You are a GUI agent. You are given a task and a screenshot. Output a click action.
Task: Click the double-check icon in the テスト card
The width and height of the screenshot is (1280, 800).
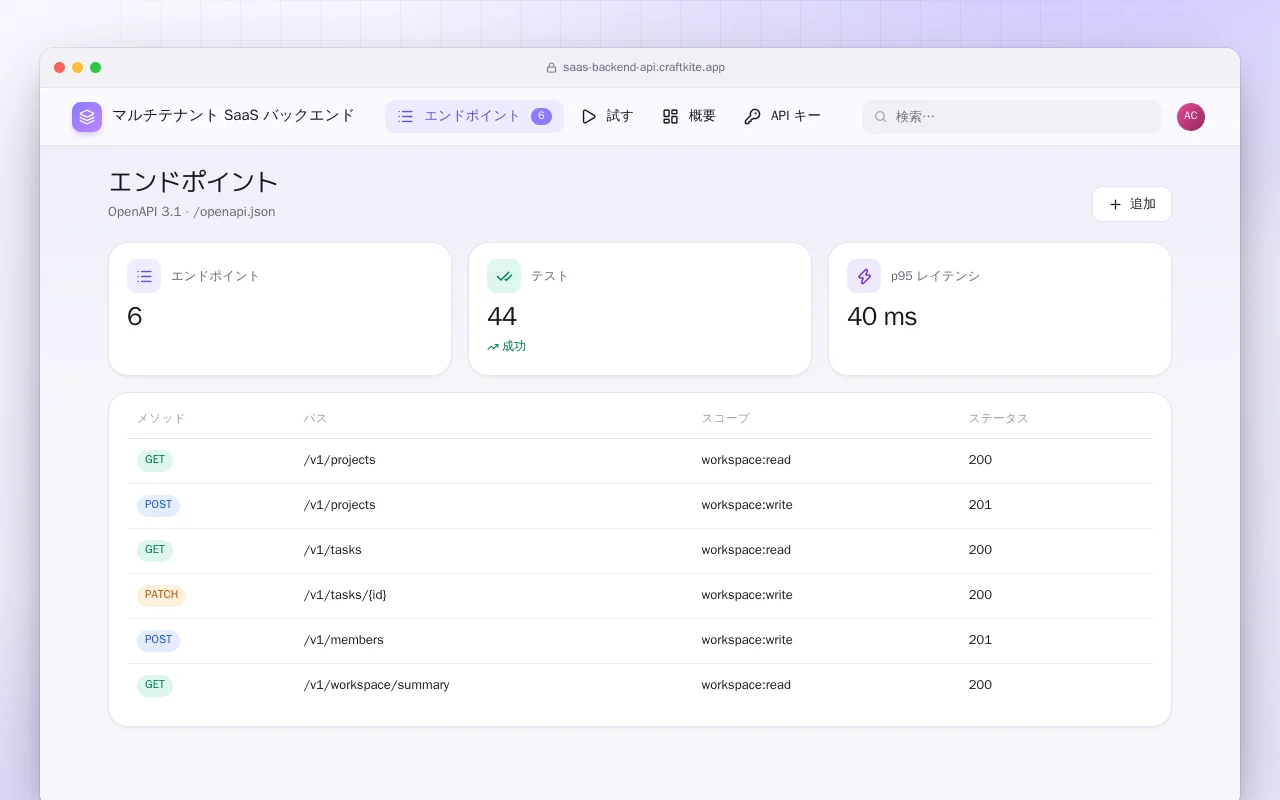click(x=504, y=276)
